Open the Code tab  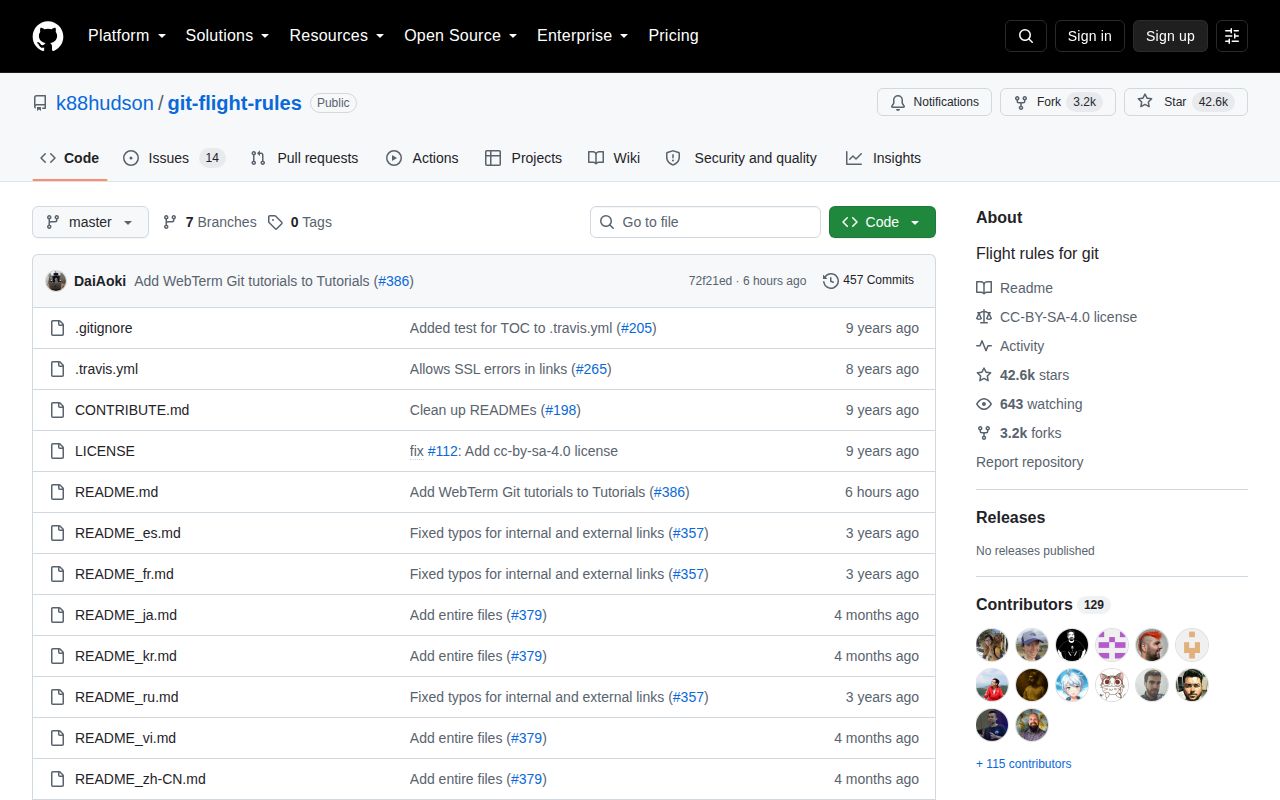[x=70, y=158]
